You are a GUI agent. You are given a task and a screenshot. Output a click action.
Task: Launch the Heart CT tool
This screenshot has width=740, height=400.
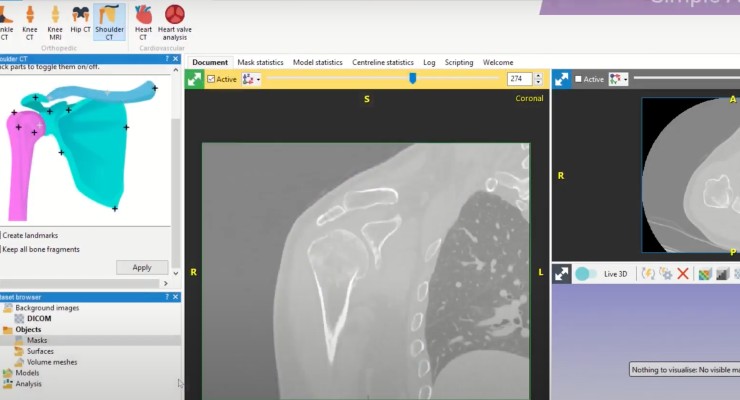(143, 22)
